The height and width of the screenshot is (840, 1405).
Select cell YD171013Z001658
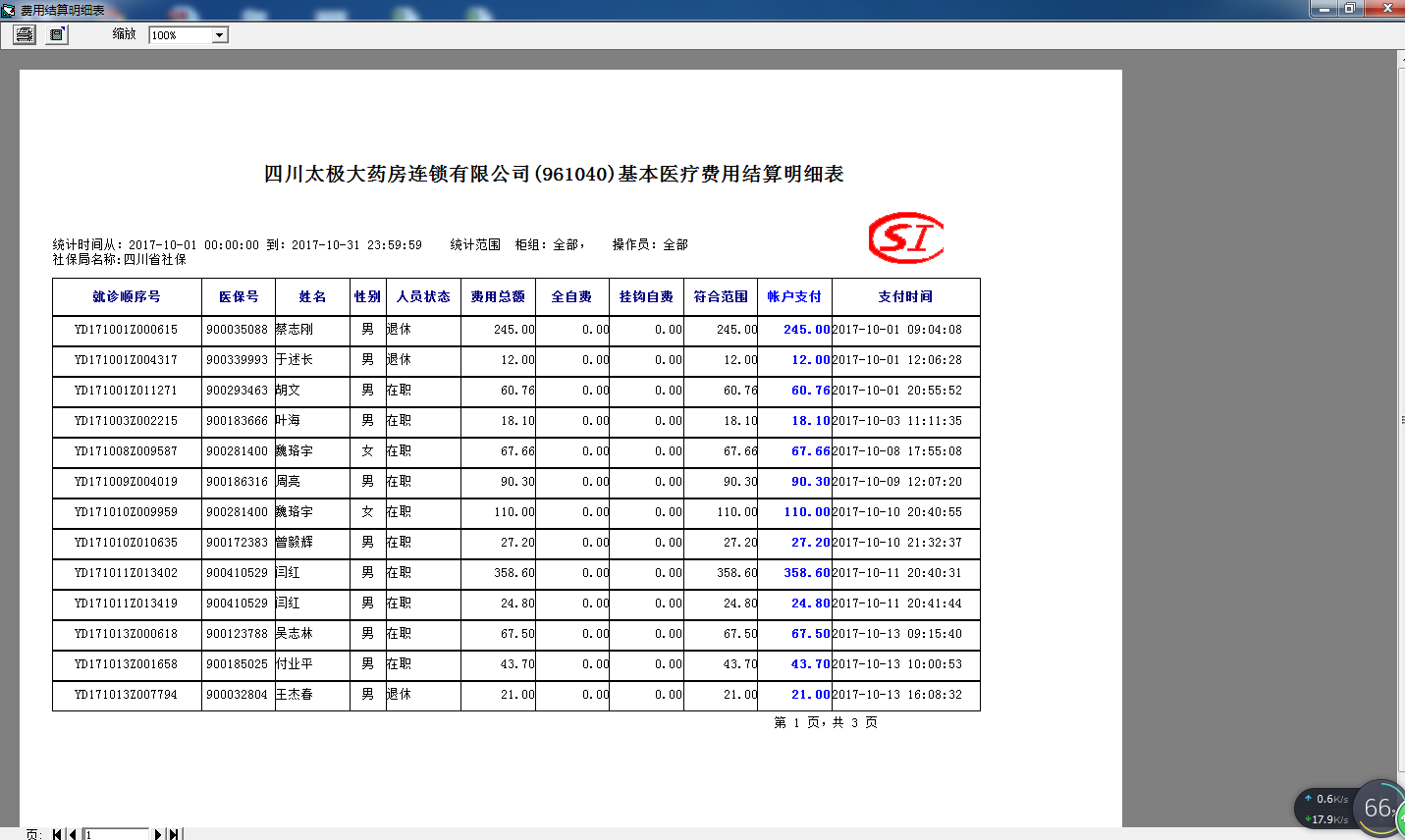pyautogui.click(x=127, y=664)
